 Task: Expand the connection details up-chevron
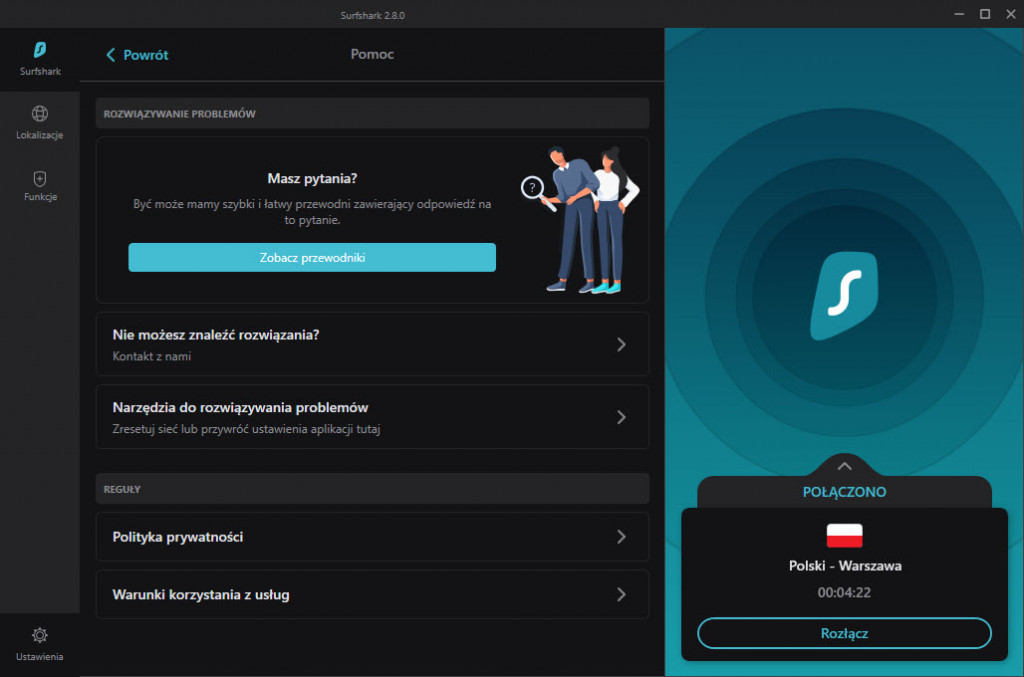844,465
